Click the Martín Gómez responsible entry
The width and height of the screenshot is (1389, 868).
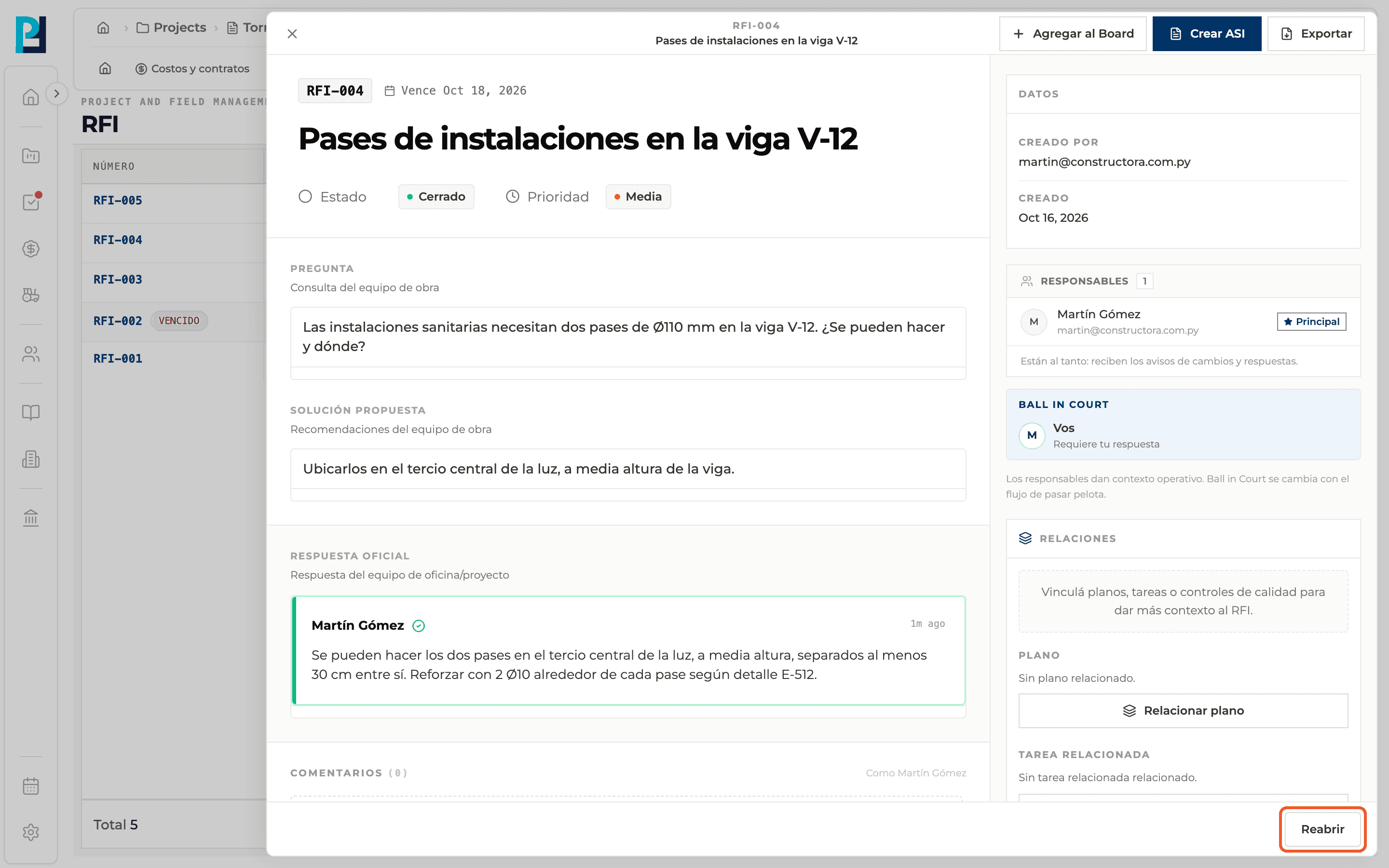pyautogui.click(x=1183, y=322)
